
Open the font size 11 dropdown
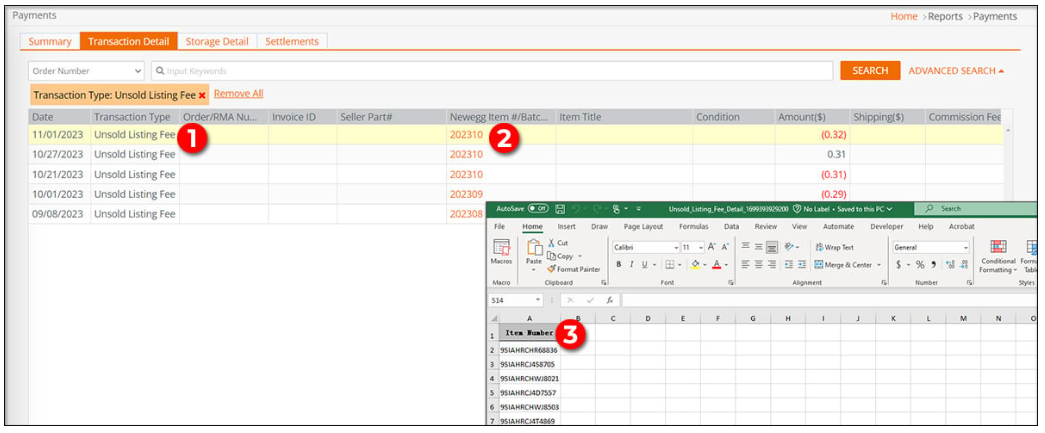pyautogui.click(x=700, y=247)
